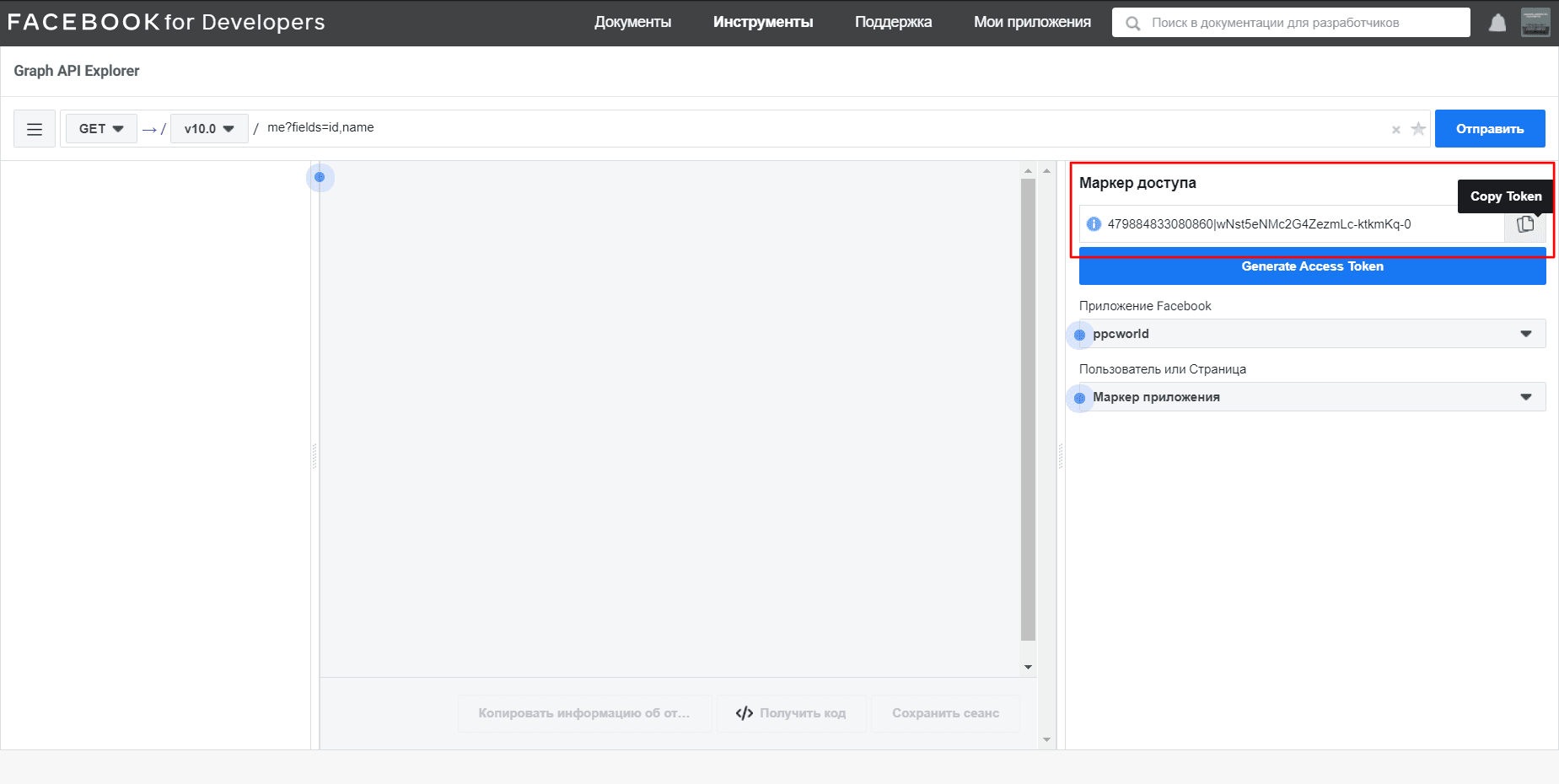1559x784 pixels.
Task: Click the outer scrollbar down arrow
Action: [x=1046, y=740]
